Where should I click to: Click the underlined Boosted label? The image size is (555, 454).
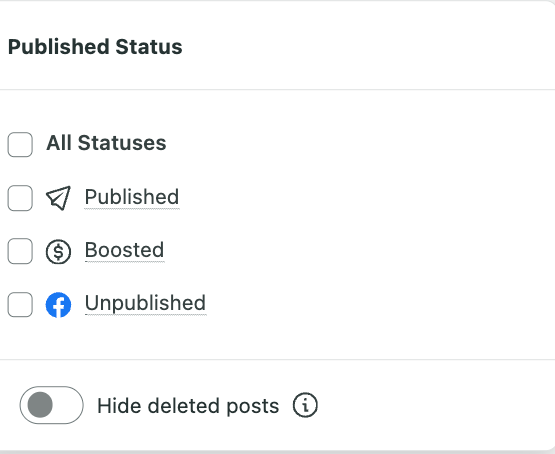[x=124, y=250]
